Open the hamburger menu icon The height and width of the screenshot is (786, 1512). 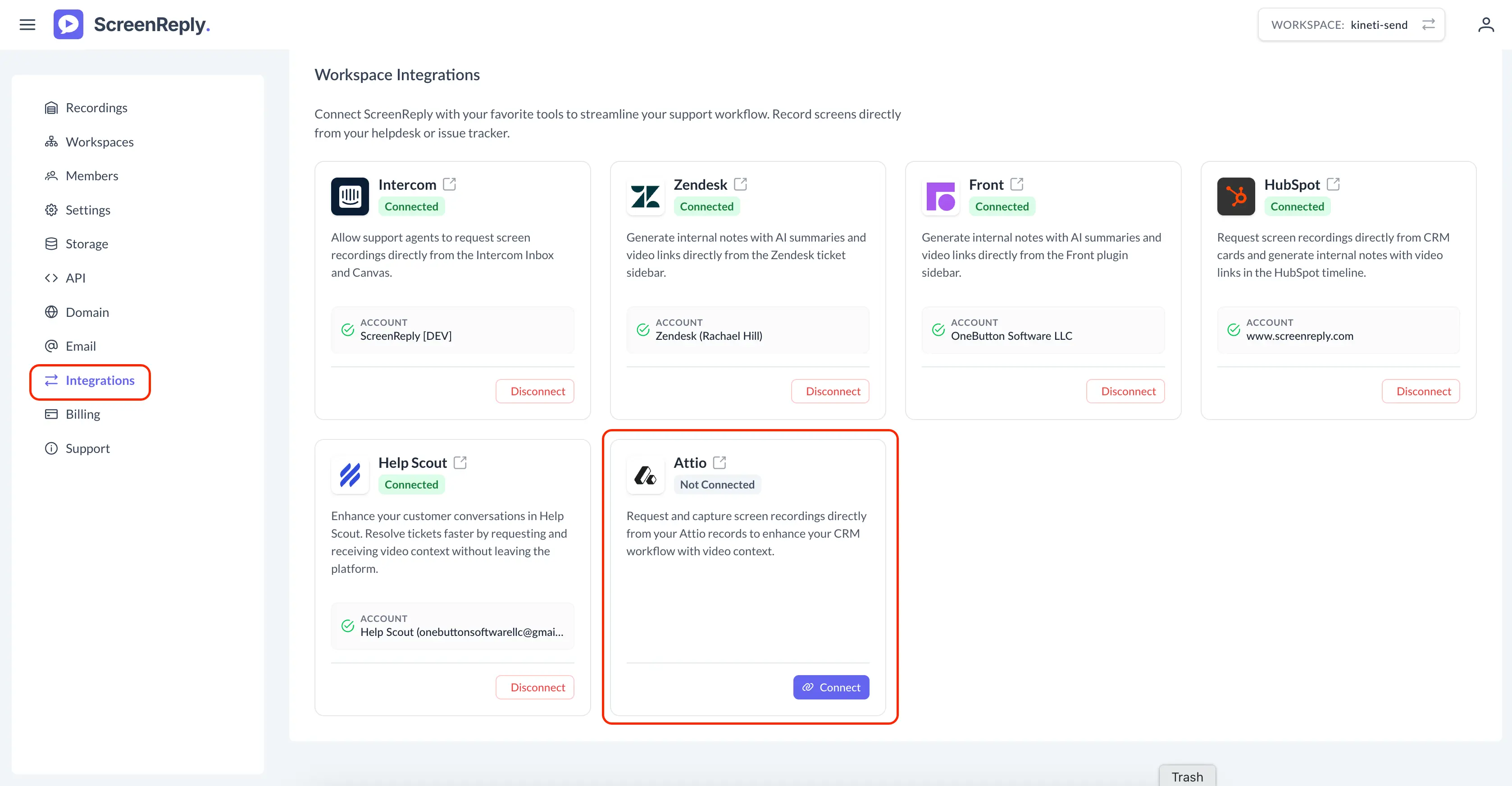pyautogui.click(x=27, y=25)
